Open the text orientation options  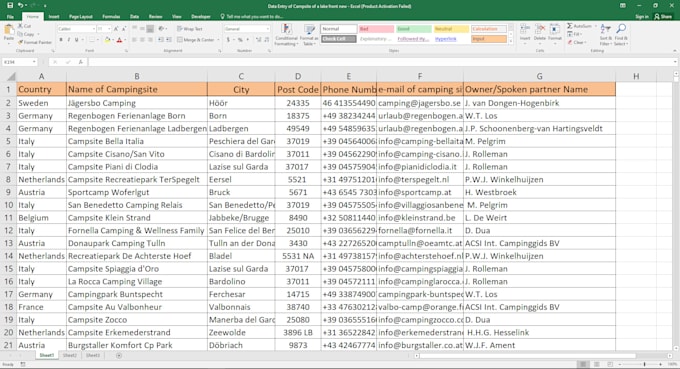[x=162, y=29]
